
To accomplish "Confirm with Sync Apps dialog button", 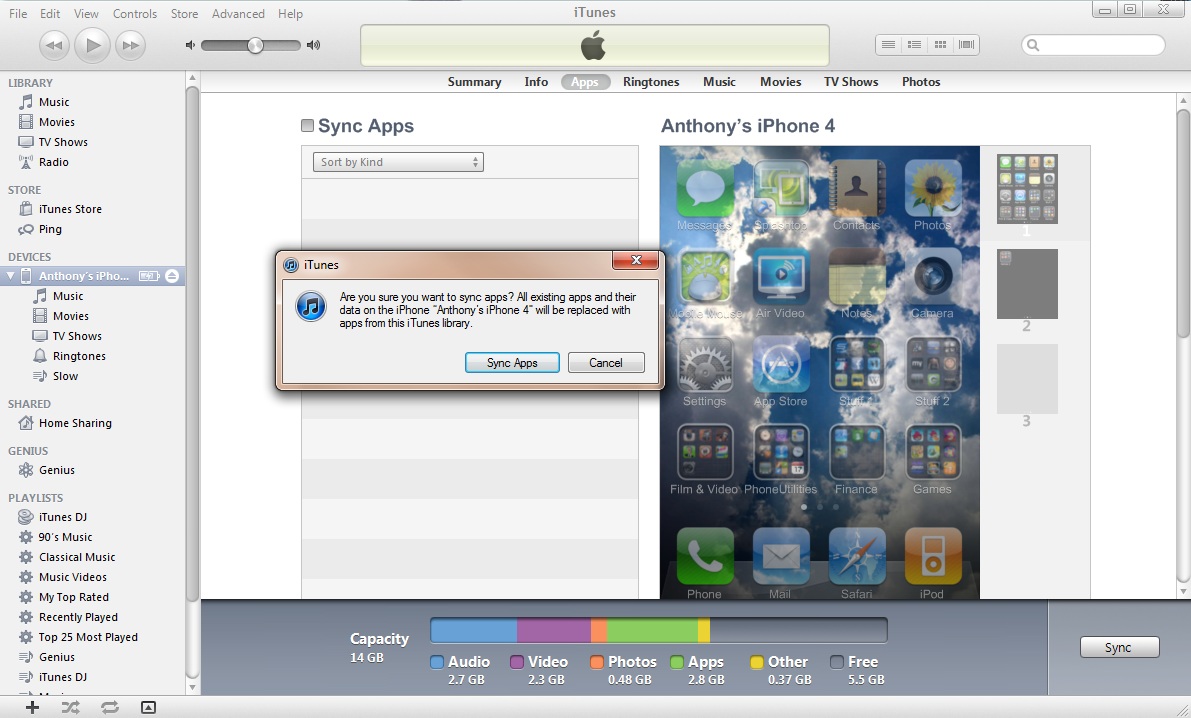I will click(512, 363).
